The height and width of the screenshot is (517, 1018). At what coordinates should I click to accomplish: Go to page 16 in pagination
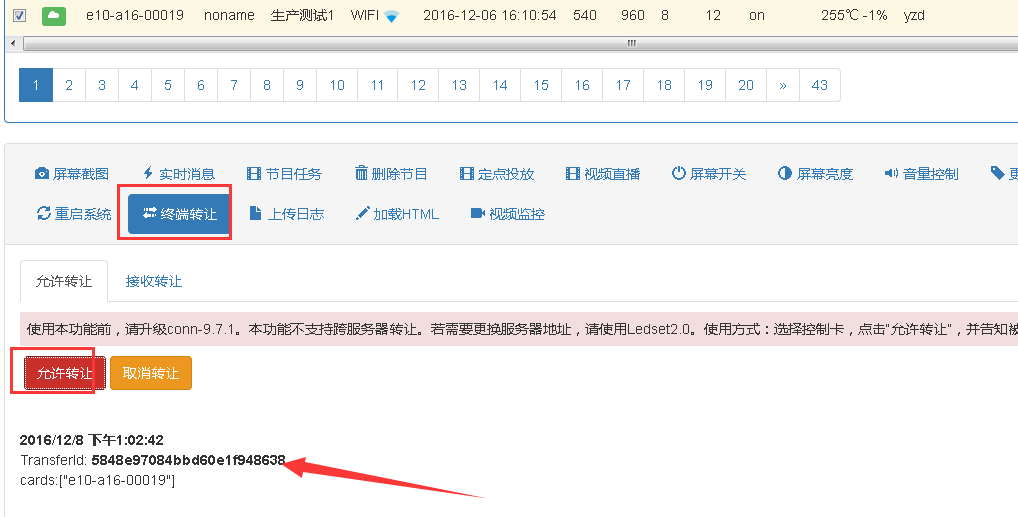point(582,85)
